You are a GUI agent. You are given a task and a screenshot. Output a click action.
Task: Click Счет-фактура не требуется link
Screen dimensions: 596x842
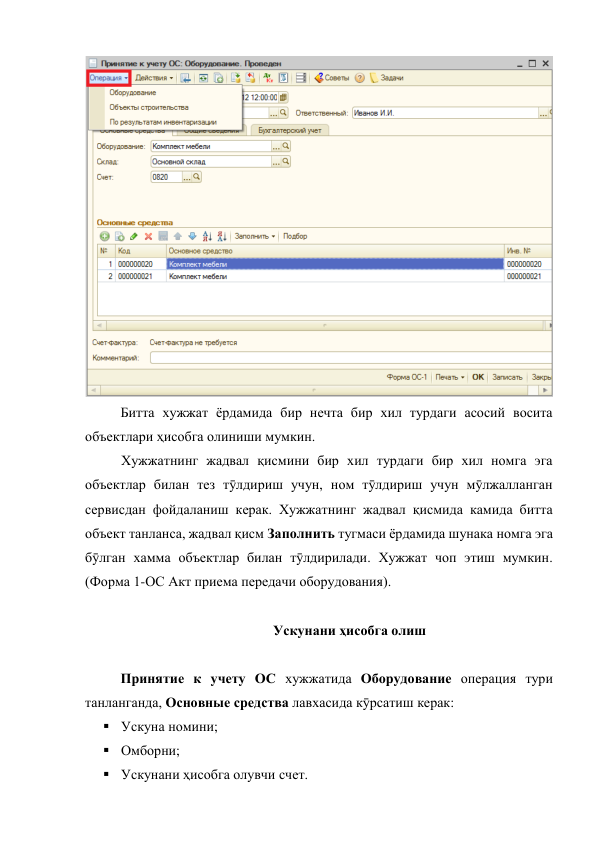click(x=193, y=343)
